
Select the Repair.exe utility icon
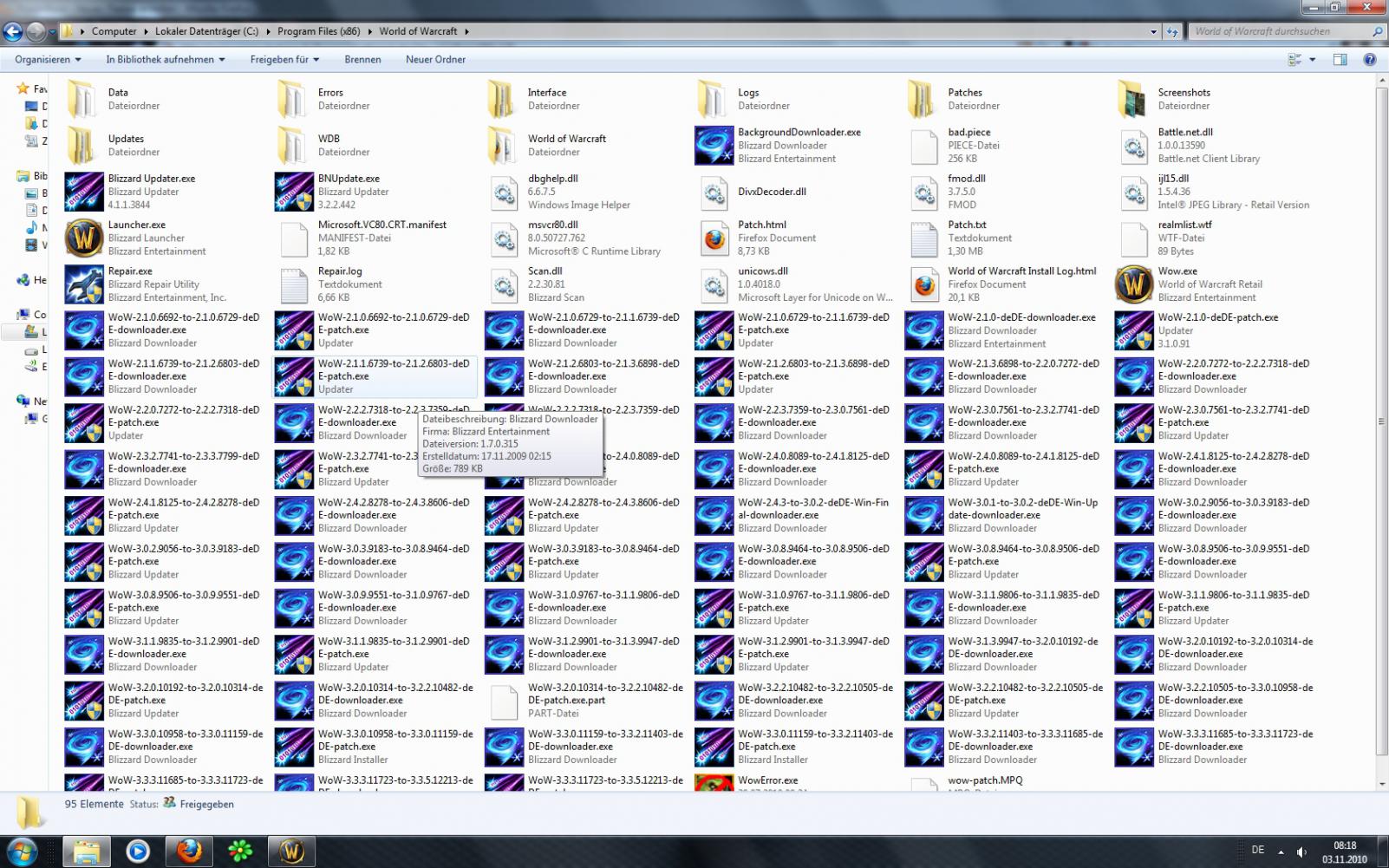pyautogui.click(x=84, y=284)
